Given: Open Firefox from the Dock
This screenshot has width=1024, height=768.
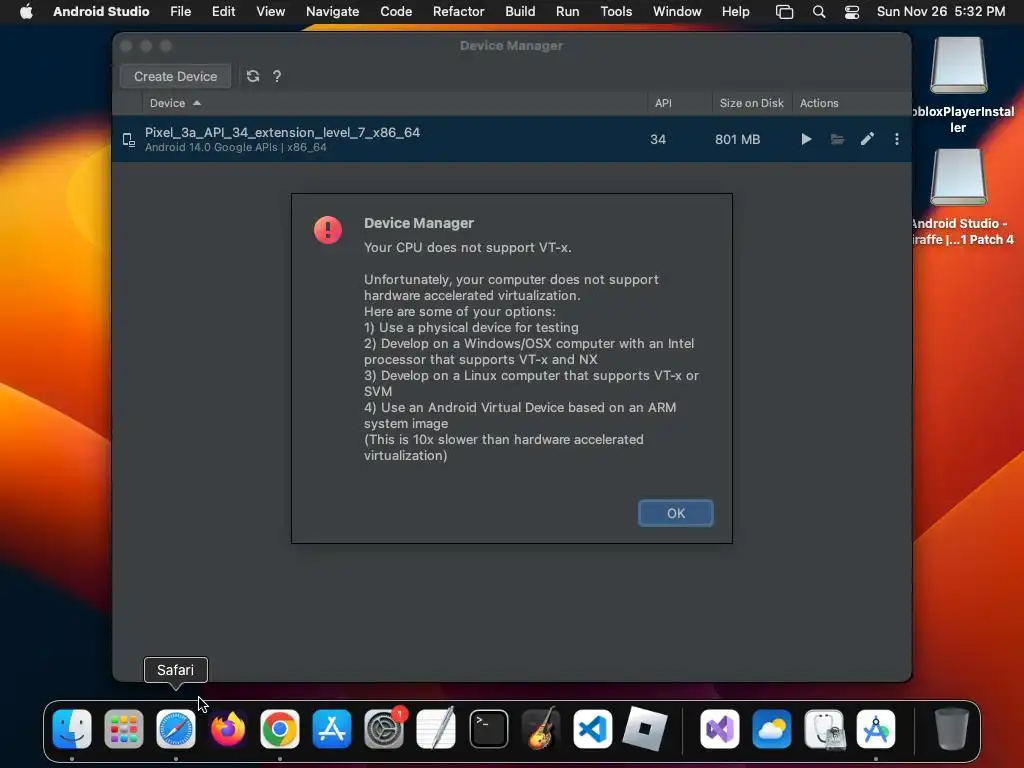Looking at the screenshot, I should tap(228, 729).
